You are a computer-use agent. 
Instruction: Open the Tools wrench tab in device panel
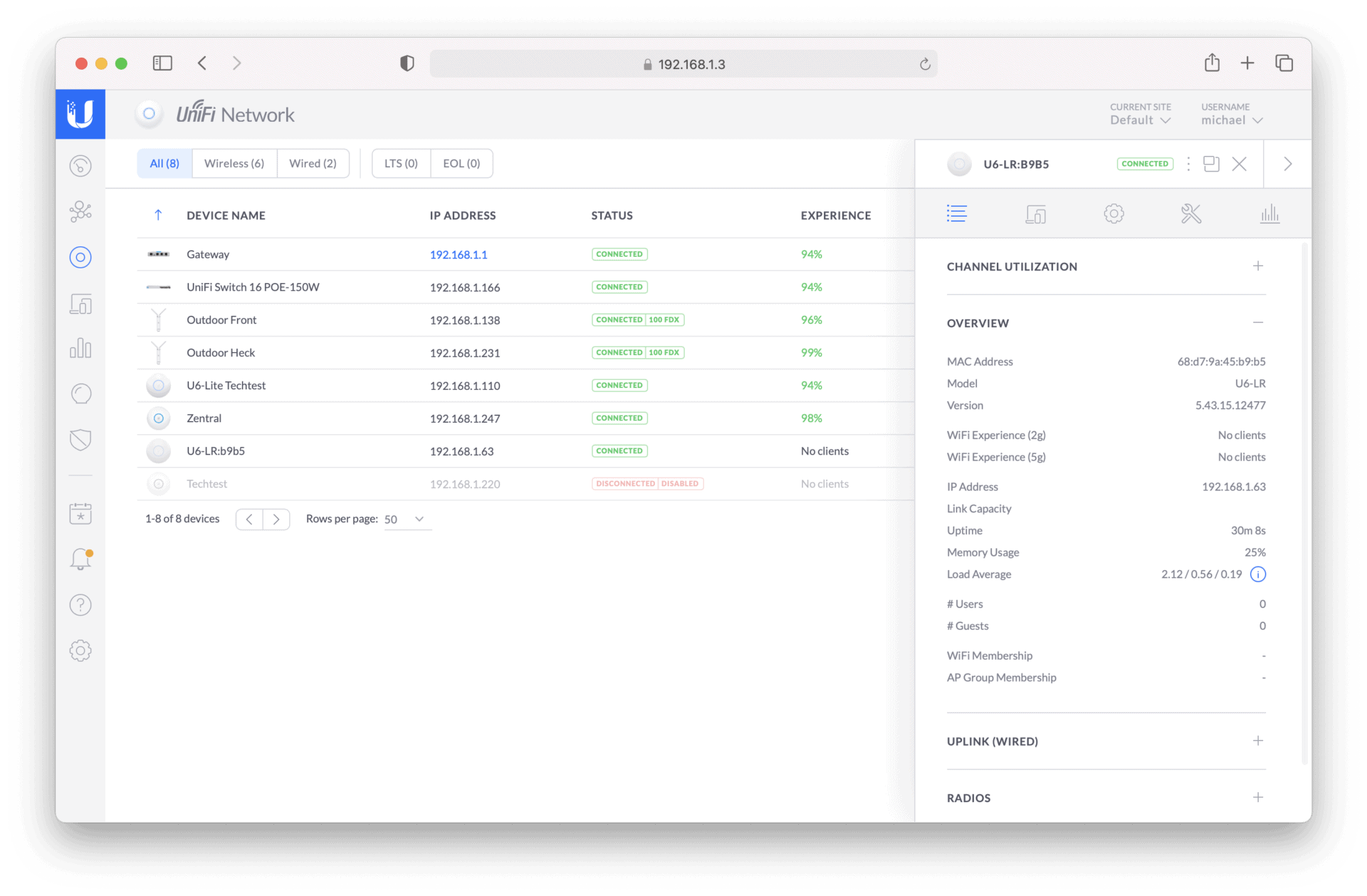(1191, 214)
